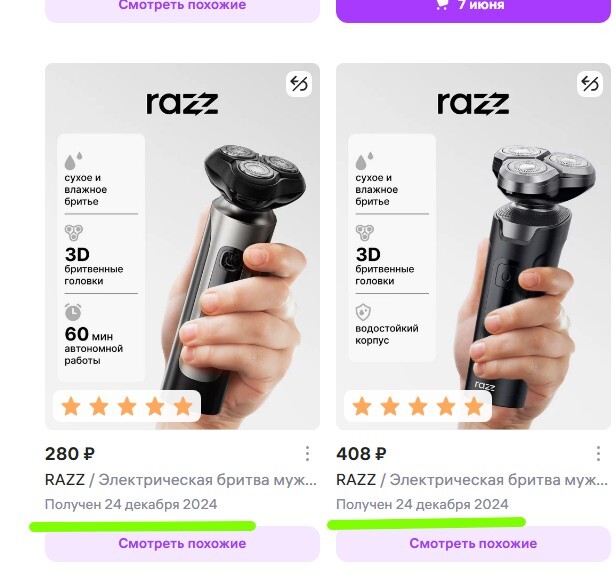Open the black razz shaver product image

[473, 240]
